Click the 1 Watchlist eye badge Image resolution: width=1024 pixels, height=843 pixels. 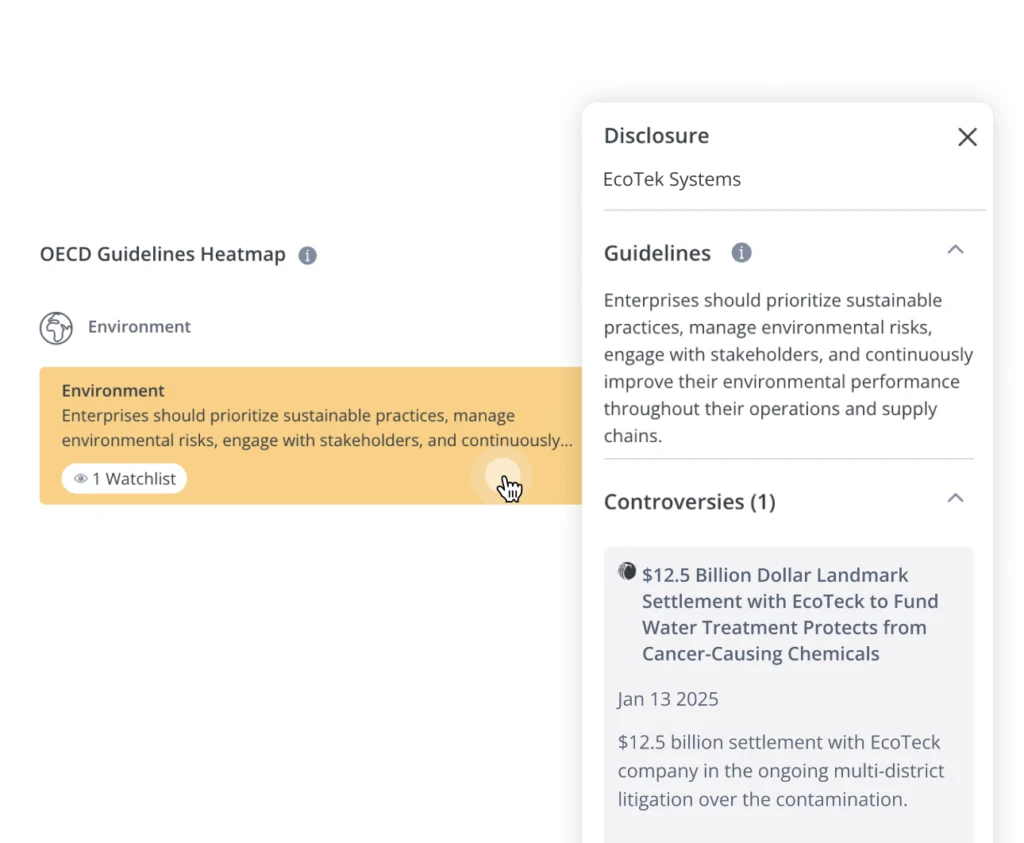(x=124, y=479)
